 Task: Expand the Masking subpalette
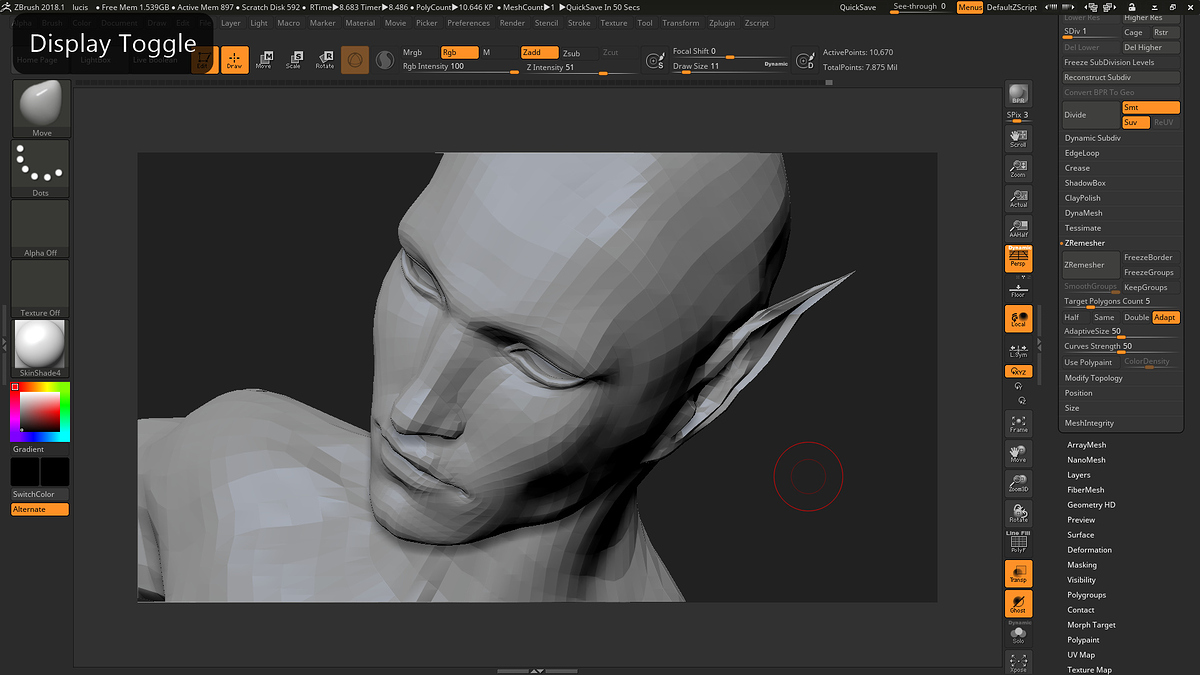tap(1082, 565)
